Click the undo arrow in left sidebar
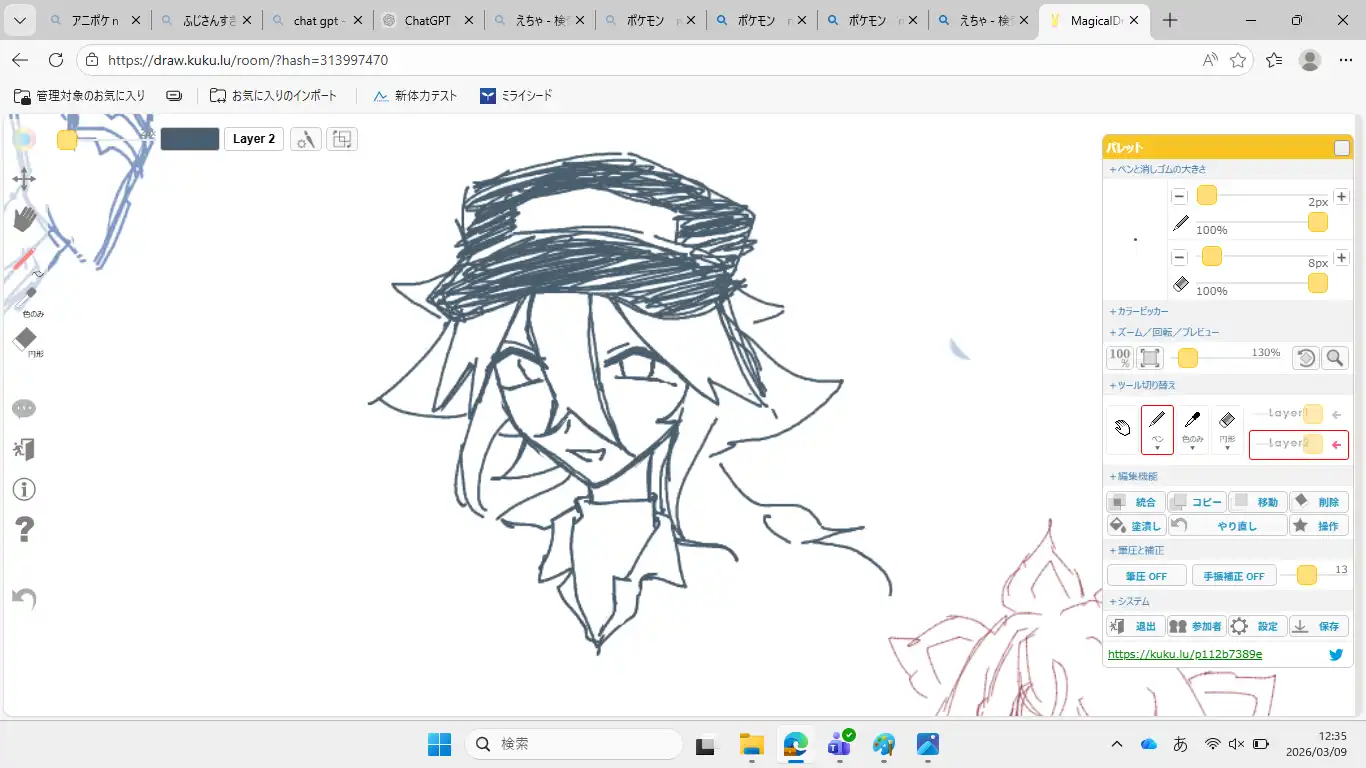Image resolution: width=1366 pixels, height=768 pixels. 24,598
